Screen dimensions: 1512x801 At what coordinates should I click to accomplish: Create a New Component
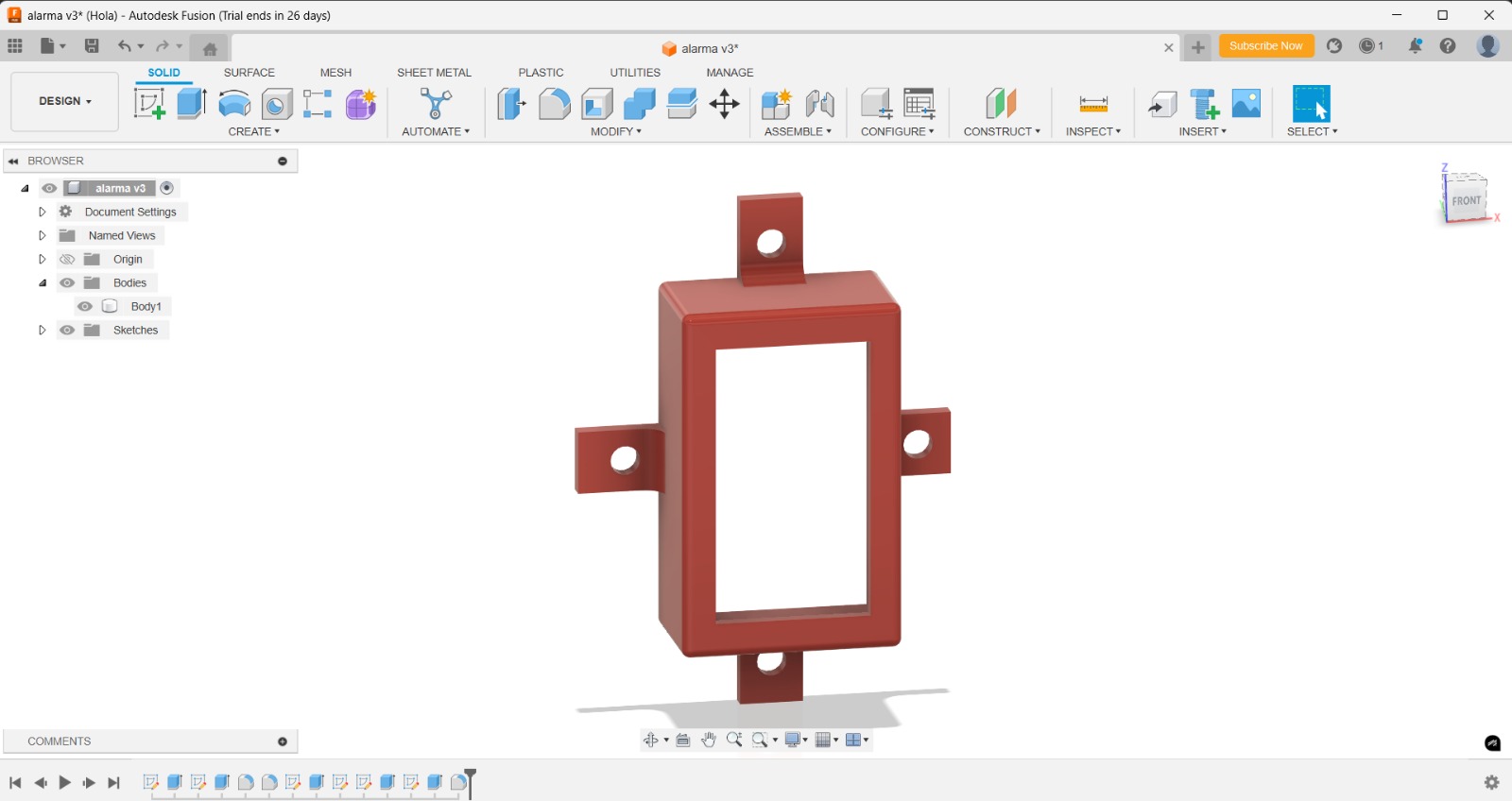click(777, 104)
